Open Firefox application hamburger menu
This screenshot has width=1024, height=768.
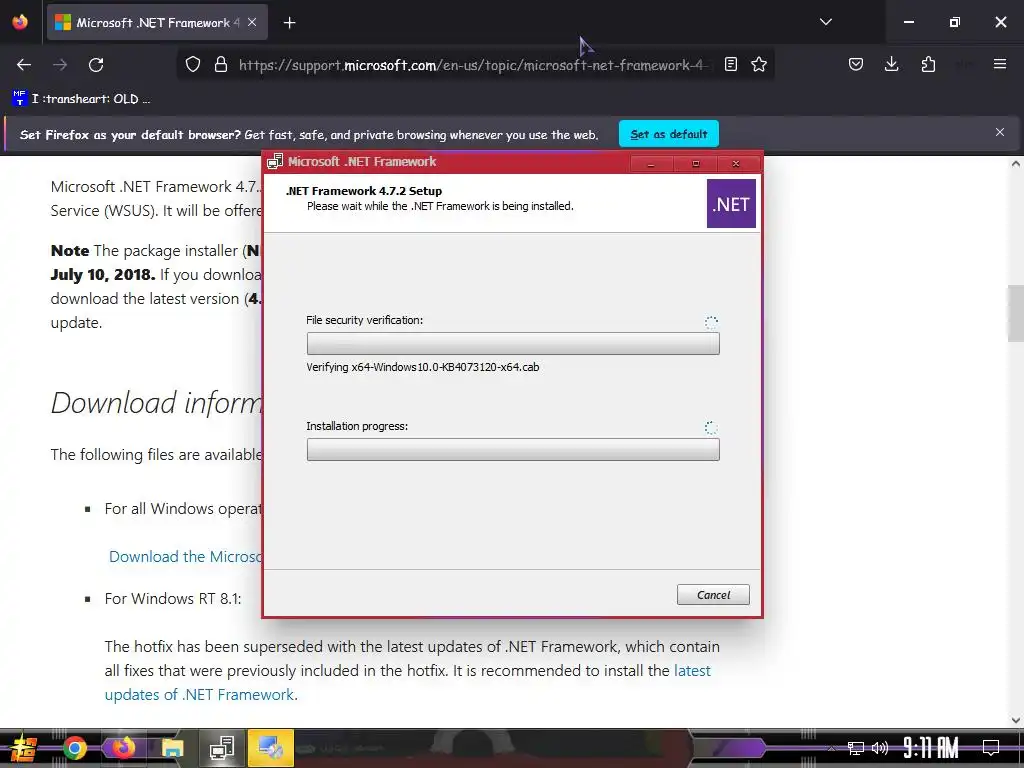(x=1000, y=64)
